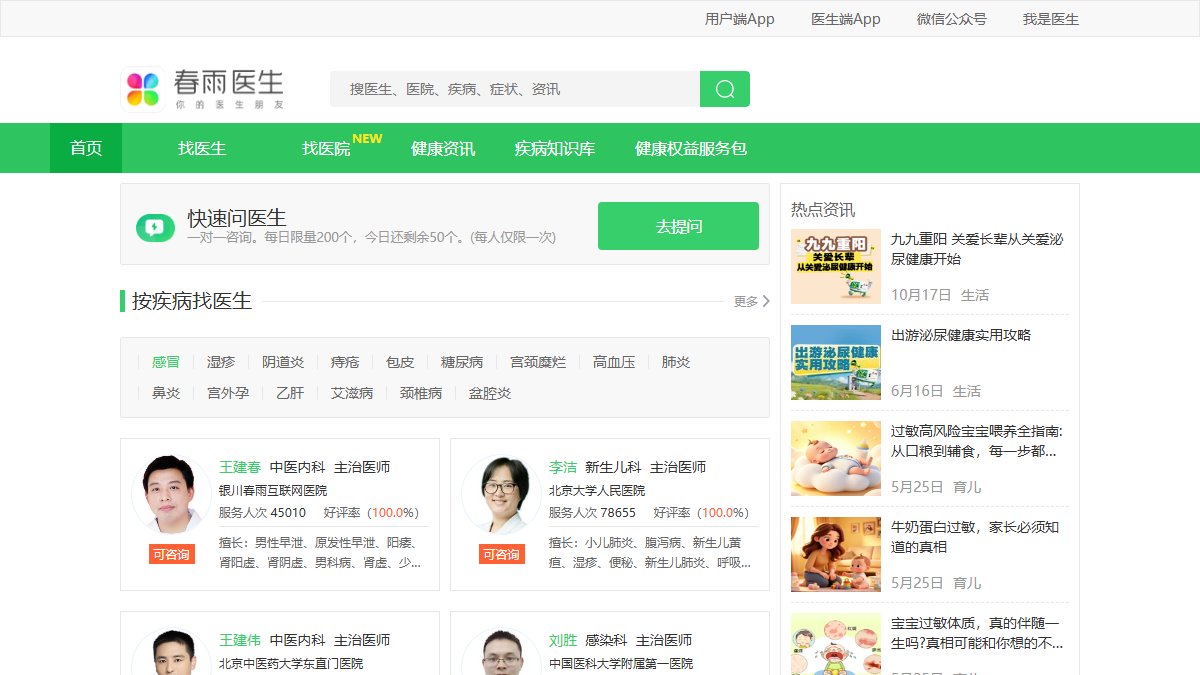Choose the 阴道炎 disease filter

[x=283, y=362]
